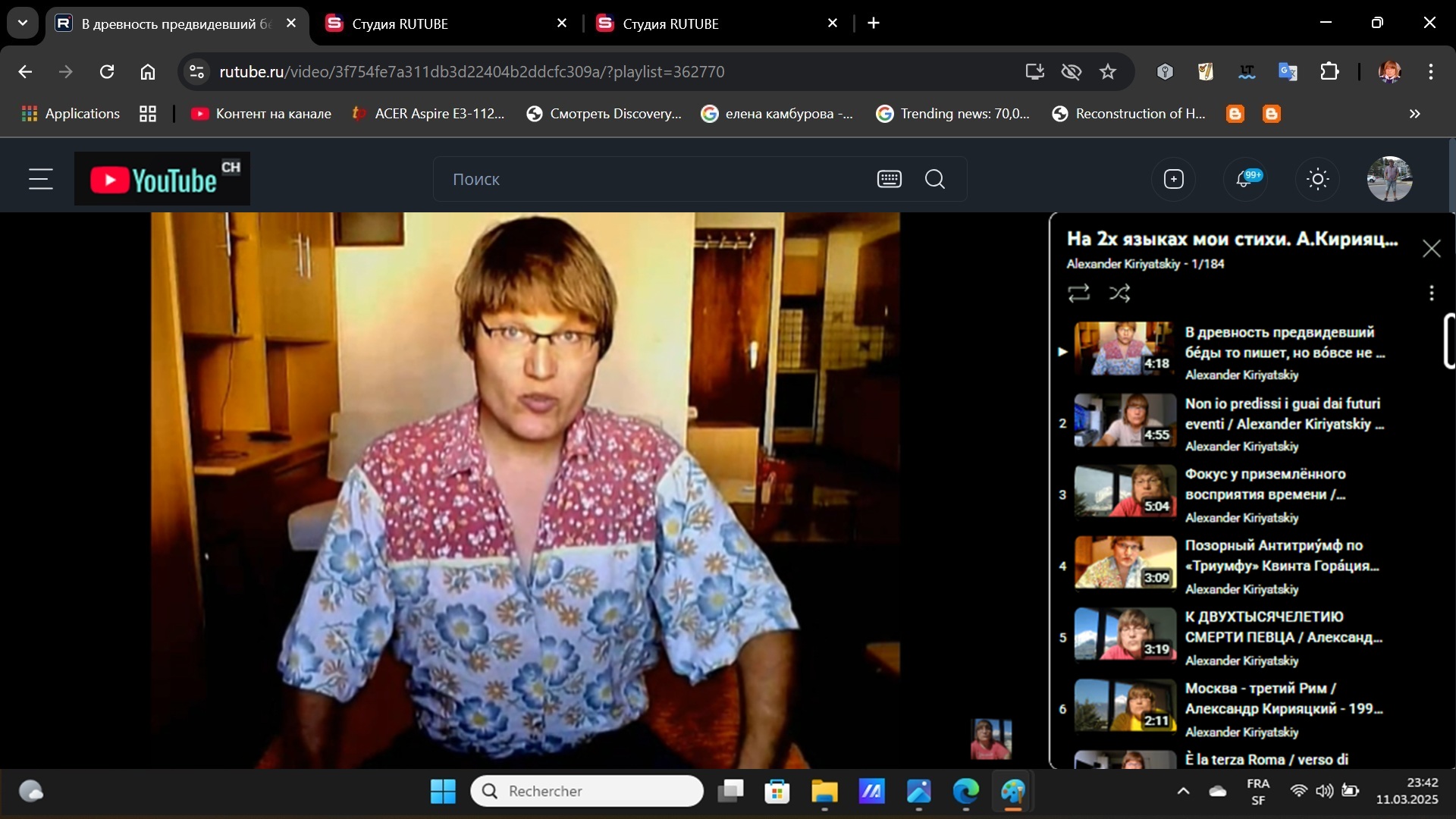1456x819 pixels.
Task: Close the playlist panel
Action: coord(1431,249)
